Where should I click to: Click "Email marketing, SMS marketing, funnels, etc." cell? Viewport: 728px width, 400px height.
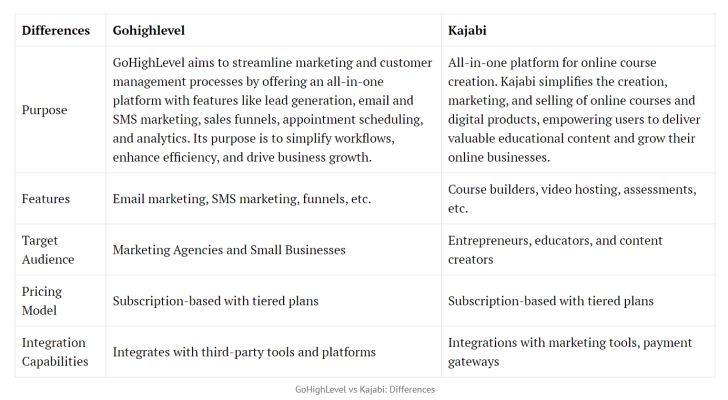click(x=241, y=199)
